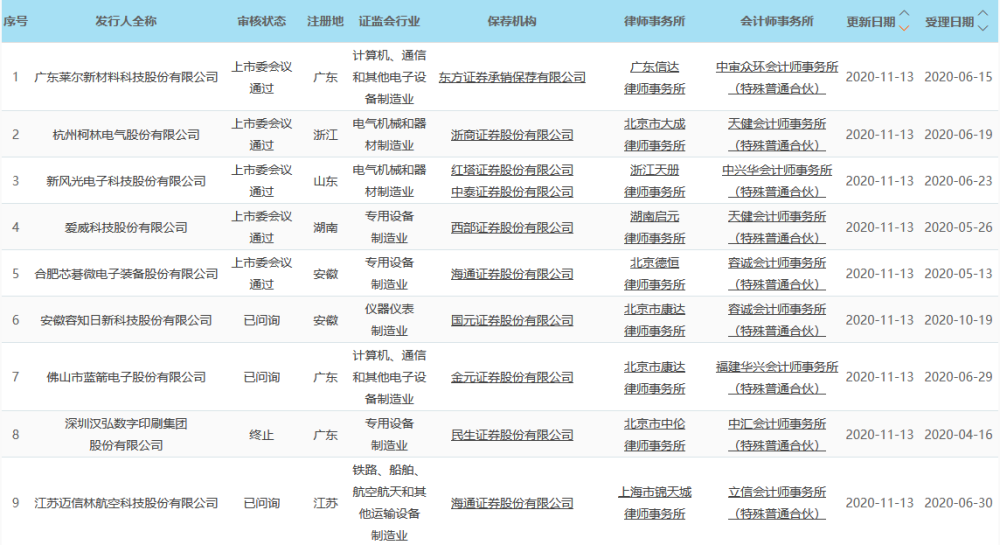This screenshot has width=1000, height=545.
Task: Click the 仪器仪表制造业 industry cell
Action: pyautogui.click(x=389, y=321)
